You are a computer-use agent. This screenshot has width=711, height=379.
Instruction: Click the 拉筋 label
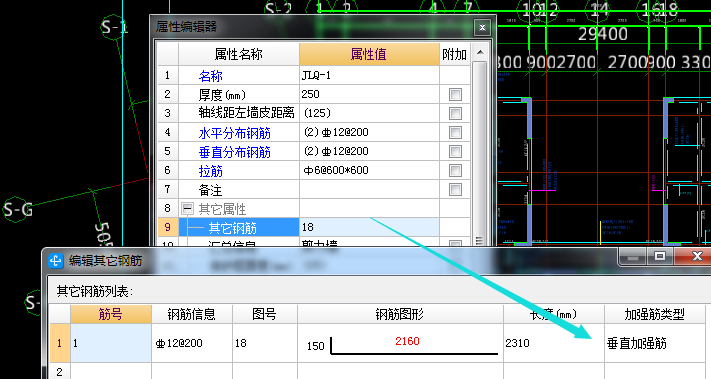(211, 171)
